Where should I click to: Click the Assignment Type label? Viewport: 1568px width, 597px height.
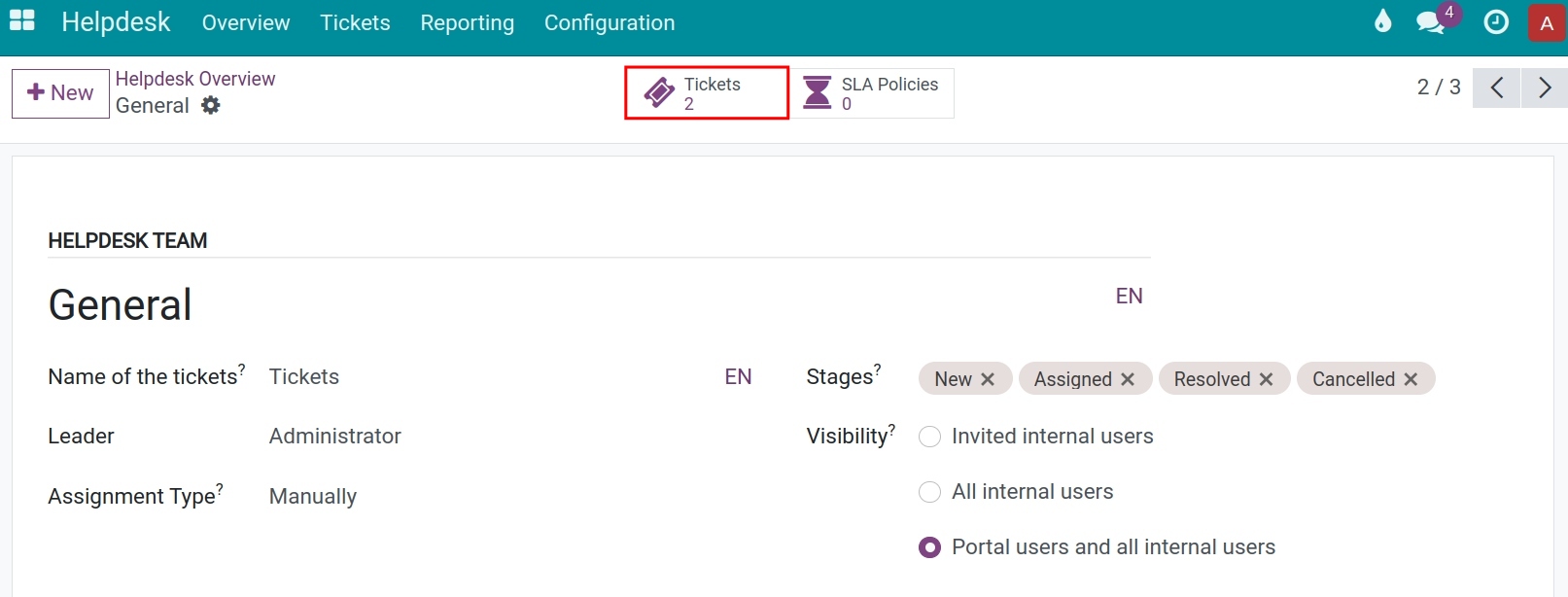tap(135, 496)
